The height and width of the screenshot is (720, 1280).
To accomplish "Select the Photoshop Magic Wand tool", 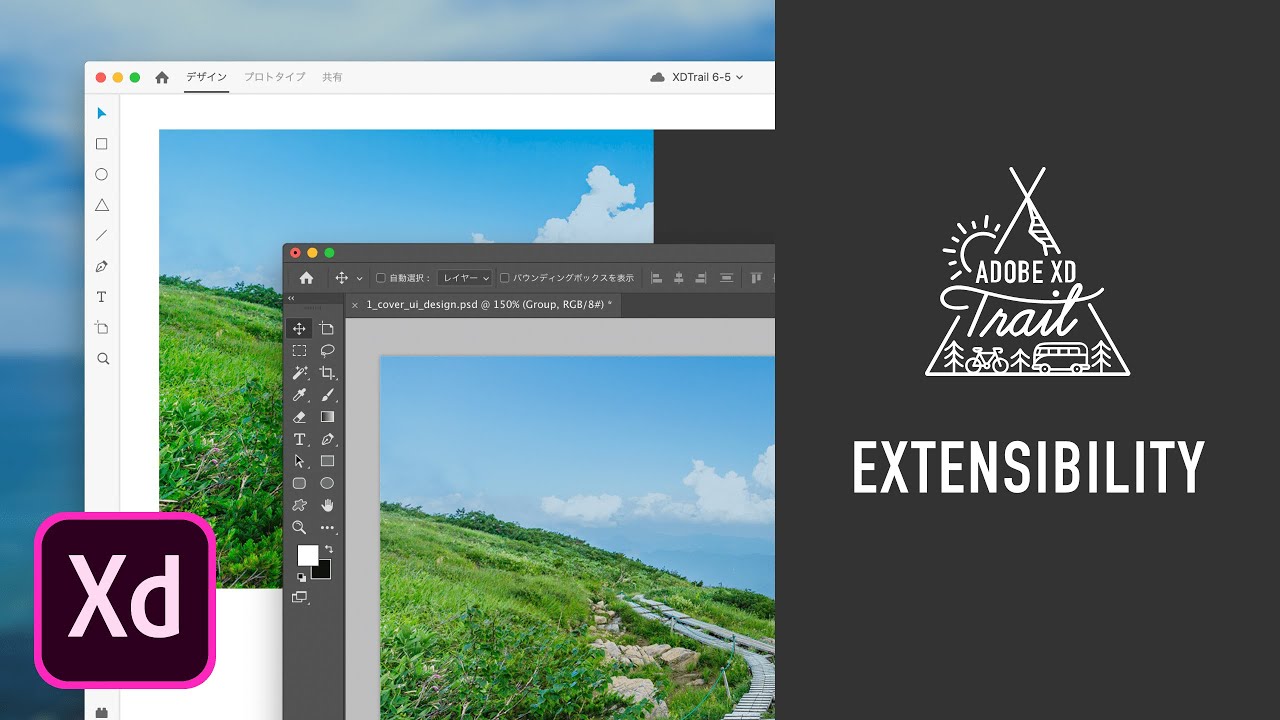I will [x=299, y=373].
